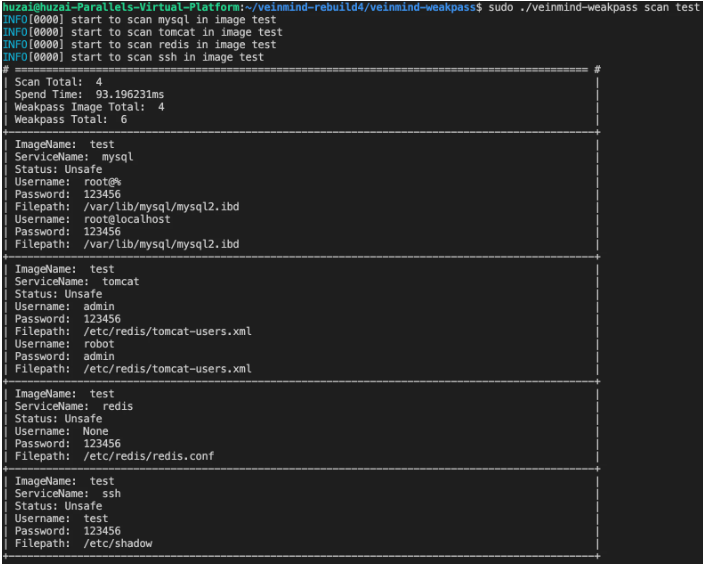This screenshot has height=564, width=703.
Task: Click the 'start to scan tomcat' log line
Action: [x=143, y=32]
